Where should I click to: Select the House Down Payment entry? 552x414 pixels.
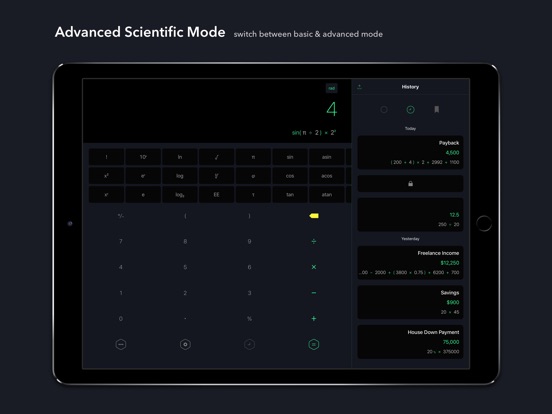[x=410, y=342]
